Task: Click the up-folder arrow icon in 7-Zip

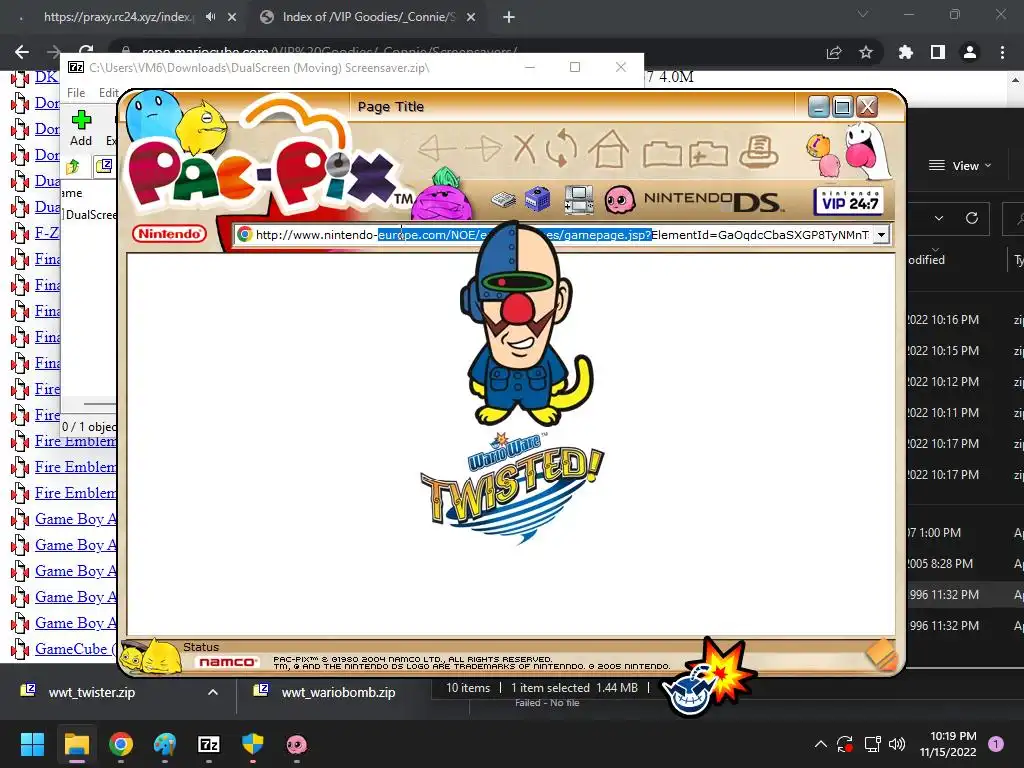Action: pyautogui.click(x=73, y=167)
